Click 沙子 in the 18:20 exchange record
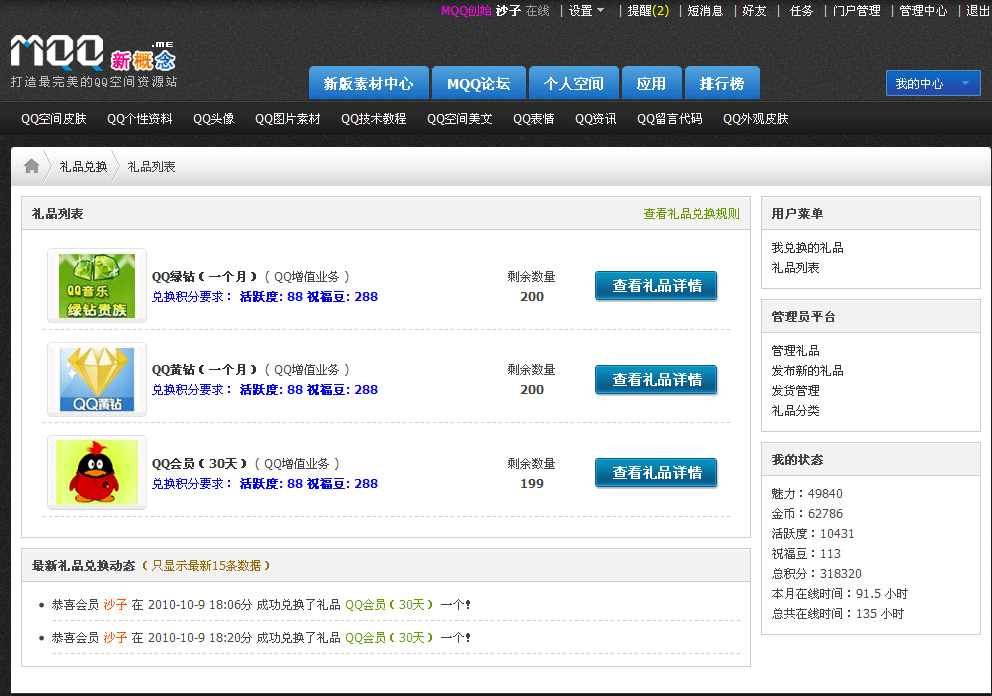992x696 pixels. [x=115, y=638]
